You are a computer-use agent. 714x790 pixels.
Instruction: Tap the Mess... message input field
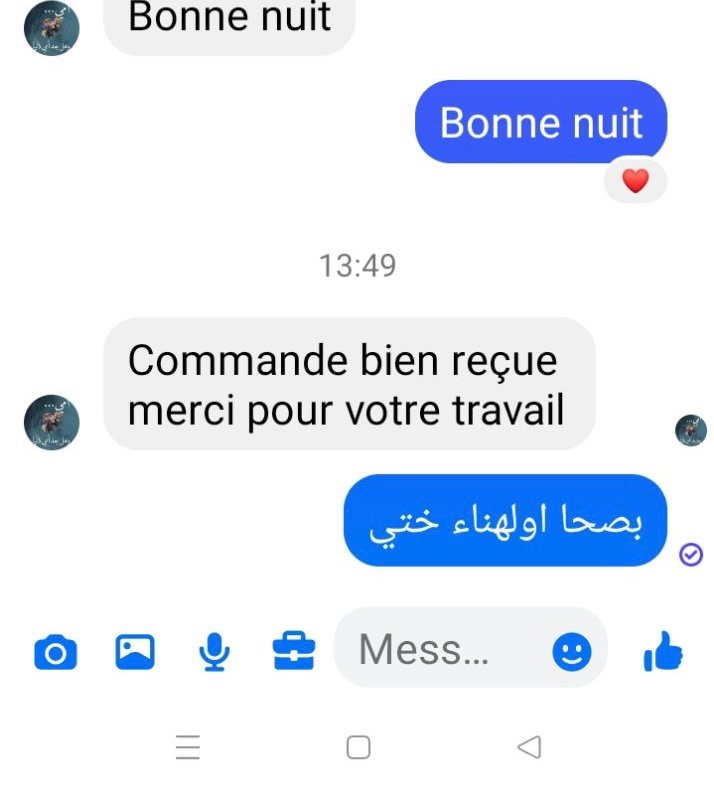pos(470,648)
